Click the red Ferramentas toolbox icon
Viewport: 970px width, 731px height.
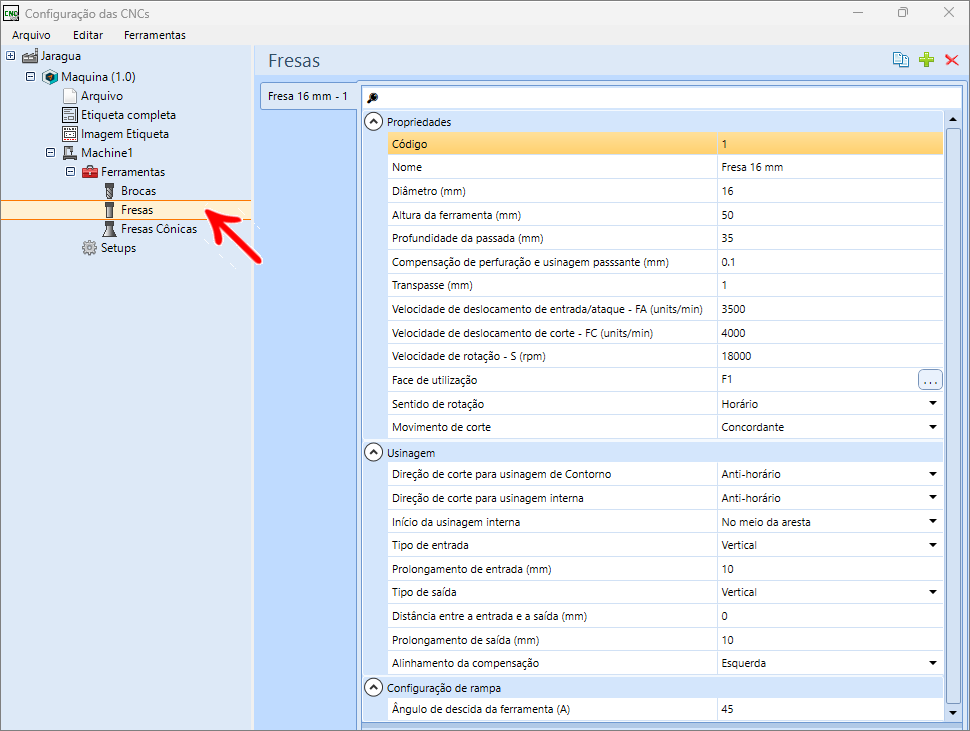90,172
